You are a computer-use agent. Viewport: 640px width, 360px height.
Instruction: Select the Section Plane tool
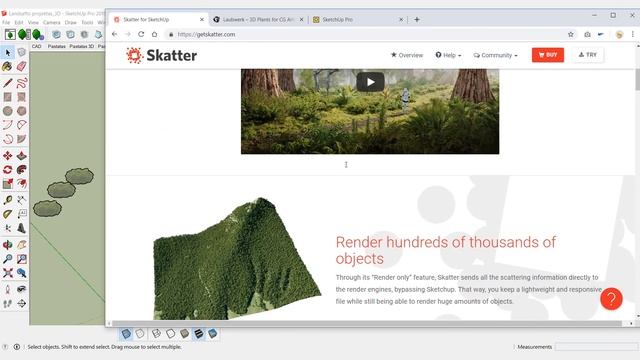22,304
